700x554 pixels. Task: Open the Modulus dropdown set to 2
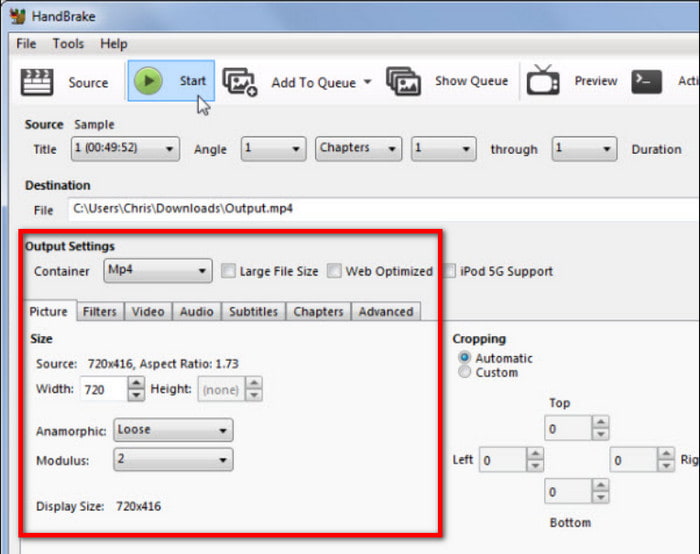click(173, 459)
